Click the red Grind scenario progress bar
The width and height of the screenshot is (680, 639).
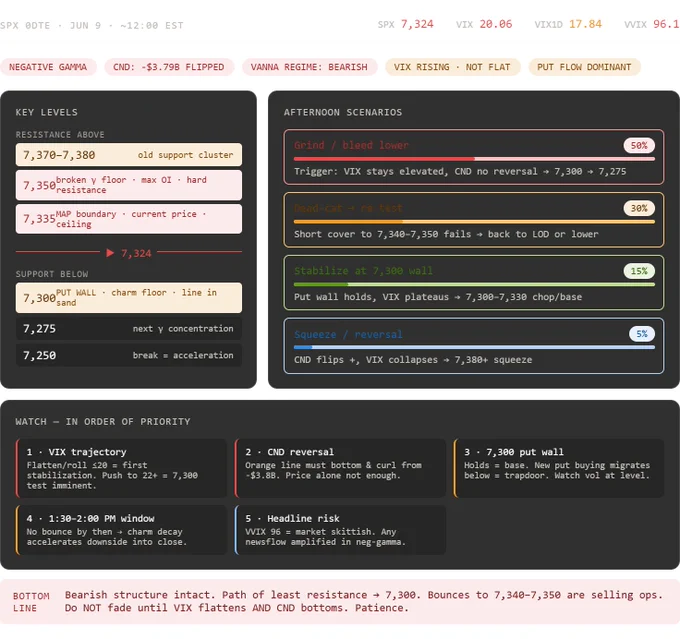[474, 159]
